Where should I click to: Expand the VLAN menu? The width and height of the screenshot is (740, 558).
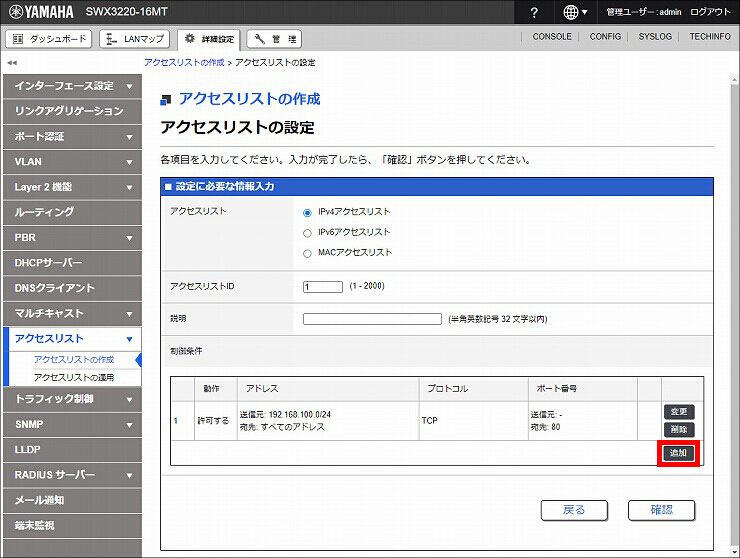tap(72, 162)
